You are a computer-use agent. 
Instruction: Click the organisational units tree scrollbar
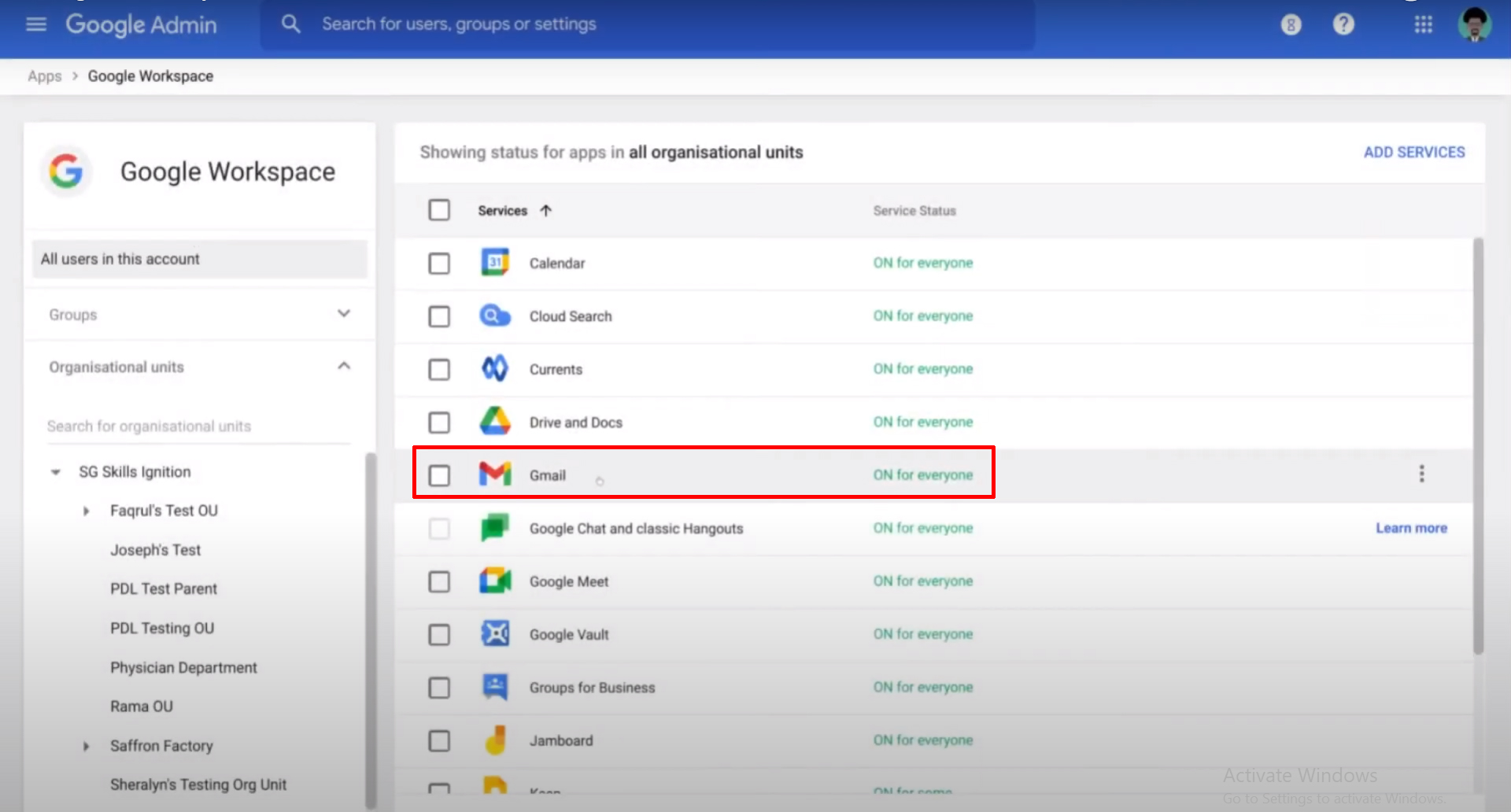(x=370, y=629)
